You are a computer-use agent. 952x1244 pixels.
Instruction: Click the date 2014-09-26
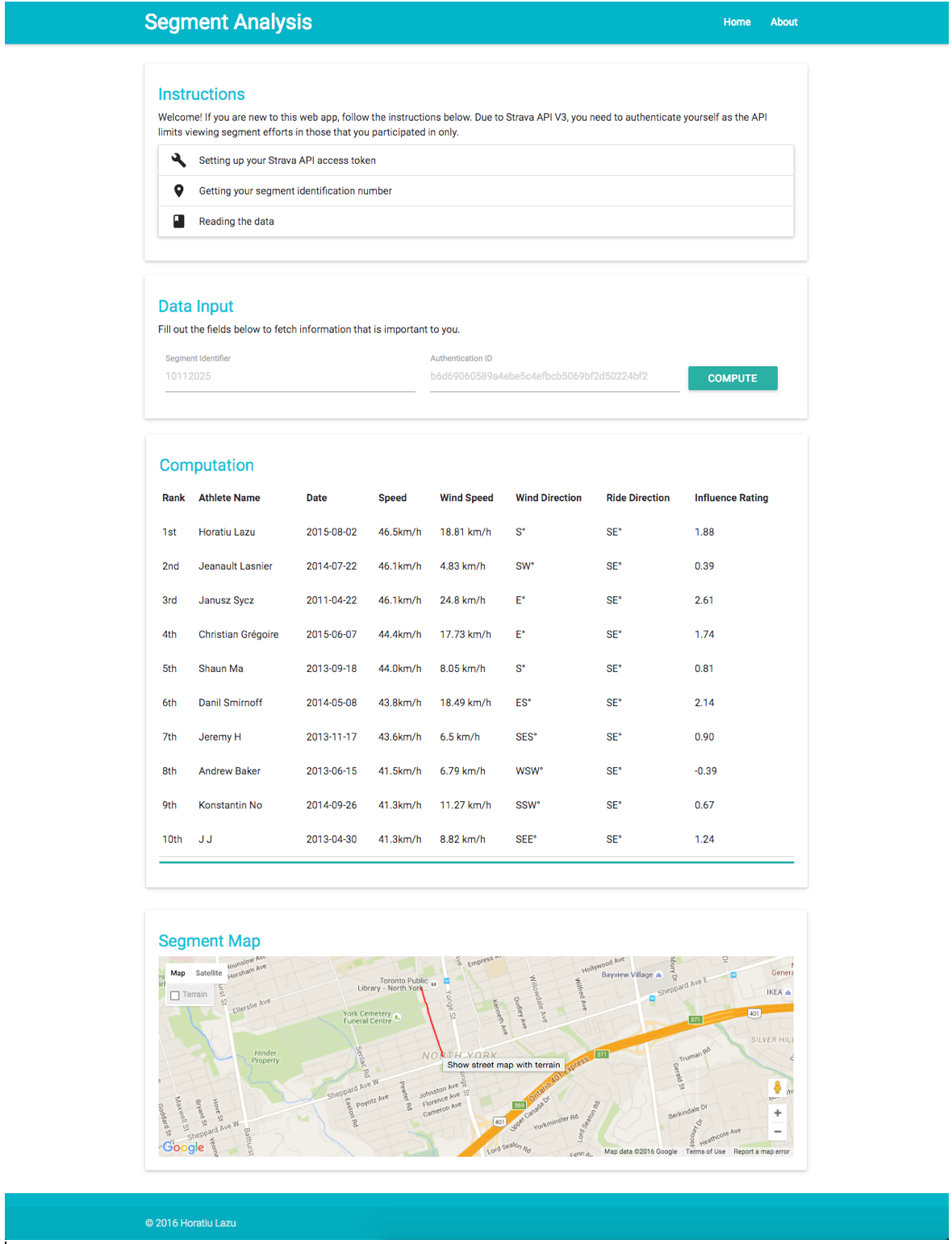click(332, 805)
